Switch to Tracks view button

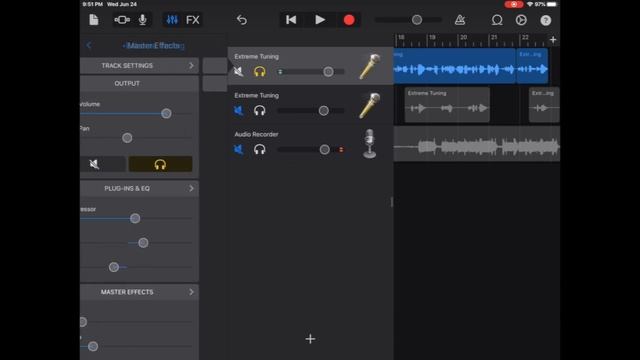pyautogui.click(x=122, y=20)
